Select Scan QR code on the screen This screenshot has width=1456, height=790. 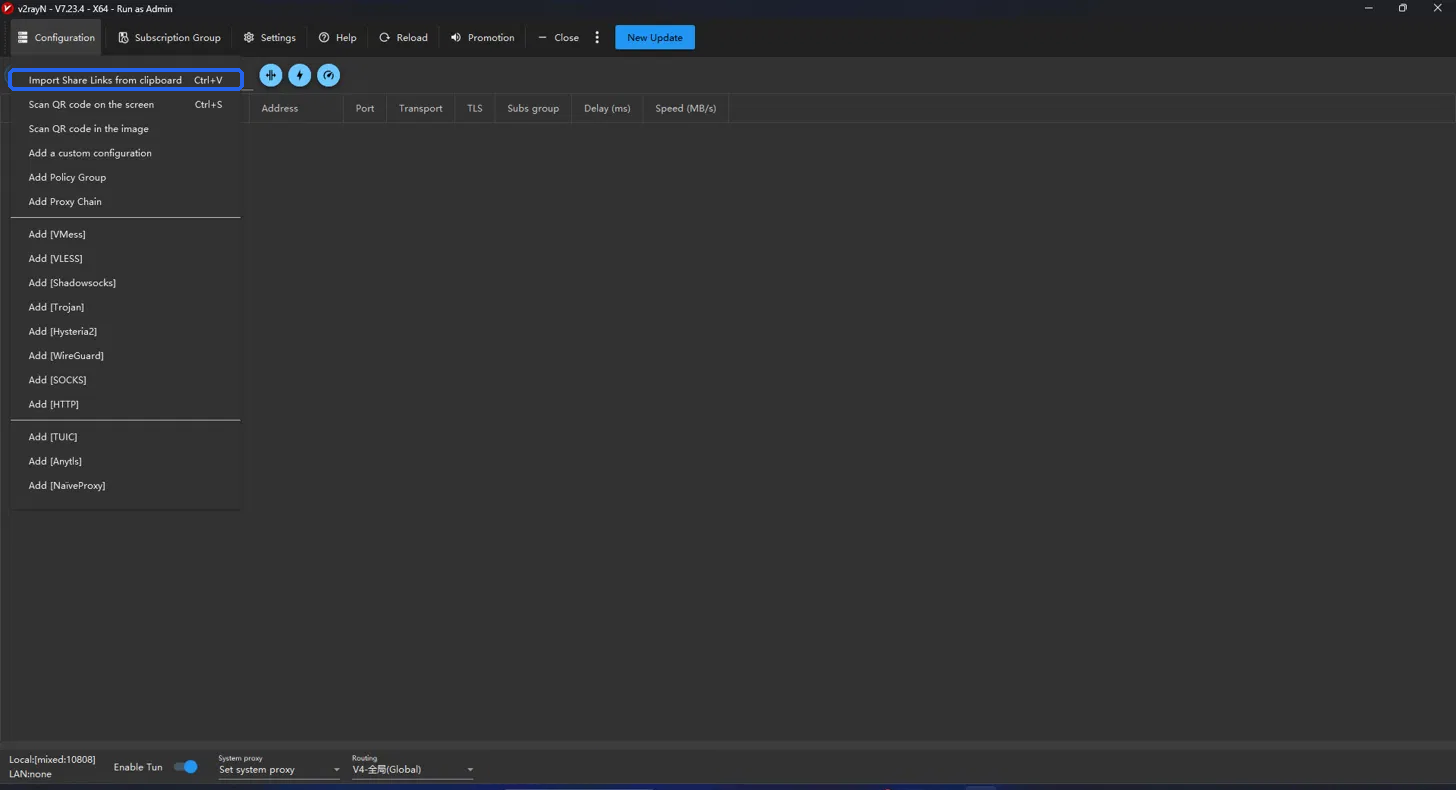point(125,104)
